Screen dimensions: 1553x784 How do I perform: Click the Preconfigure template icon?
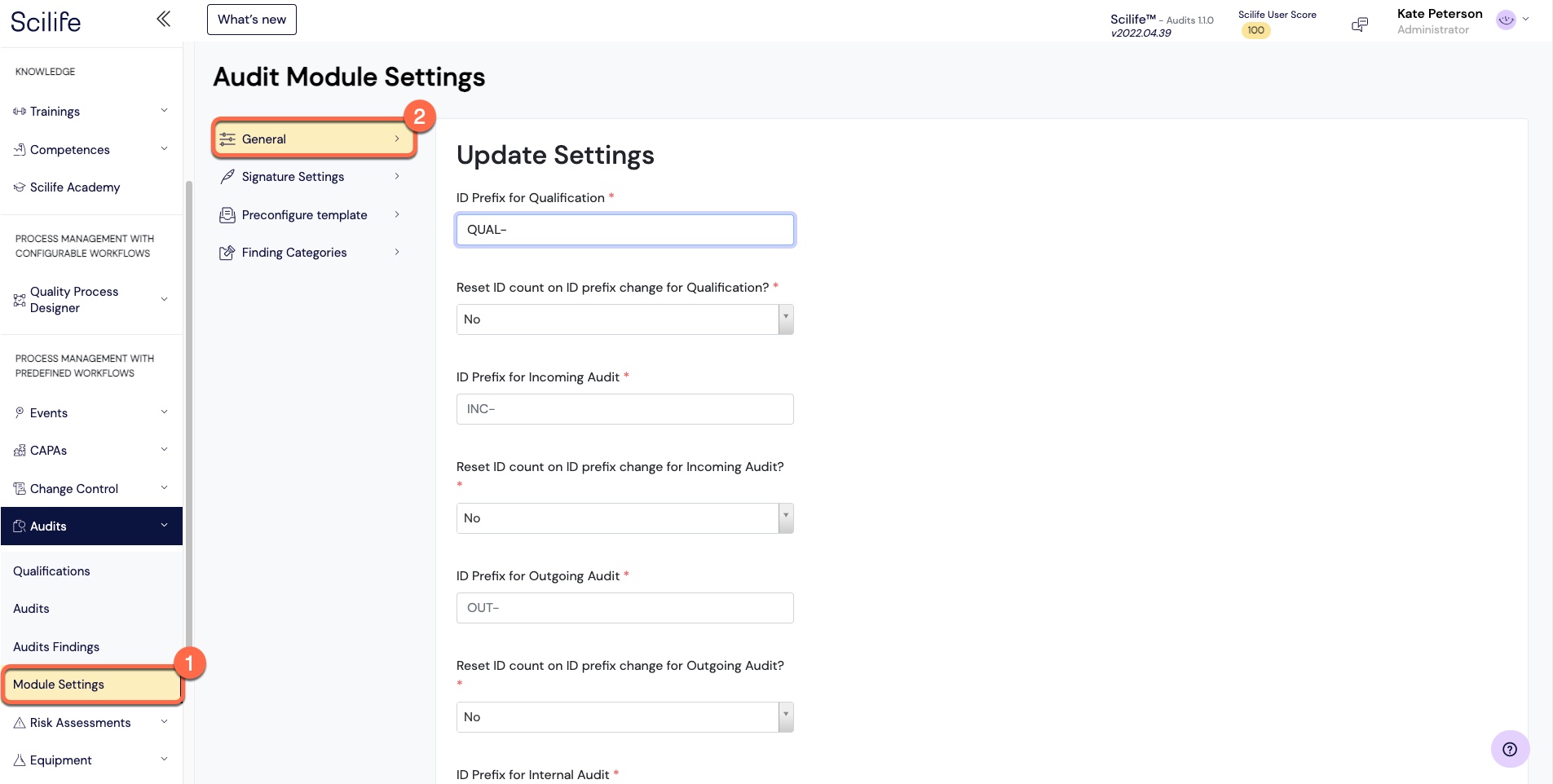coord(227,215)
